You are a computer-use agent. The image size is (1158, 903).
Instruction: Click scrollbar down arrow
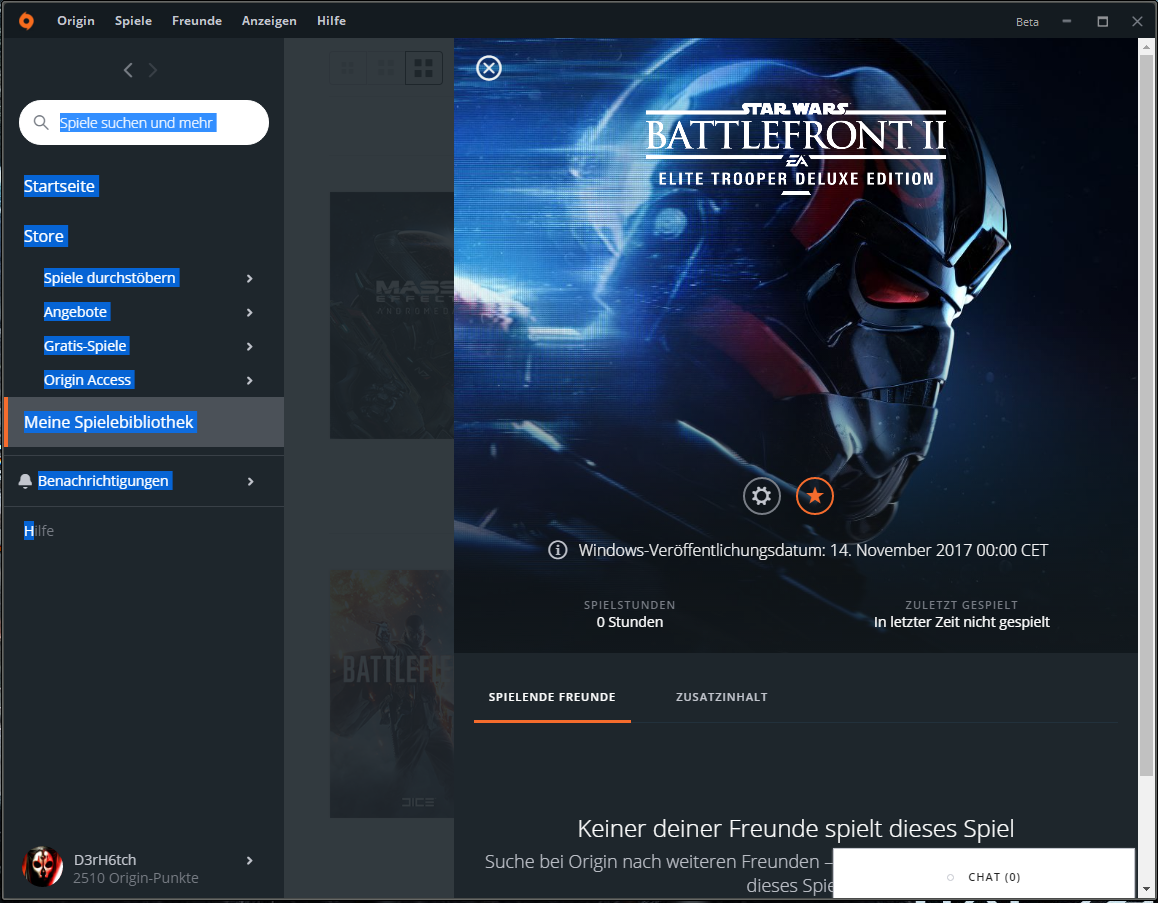click(1146, 889)
